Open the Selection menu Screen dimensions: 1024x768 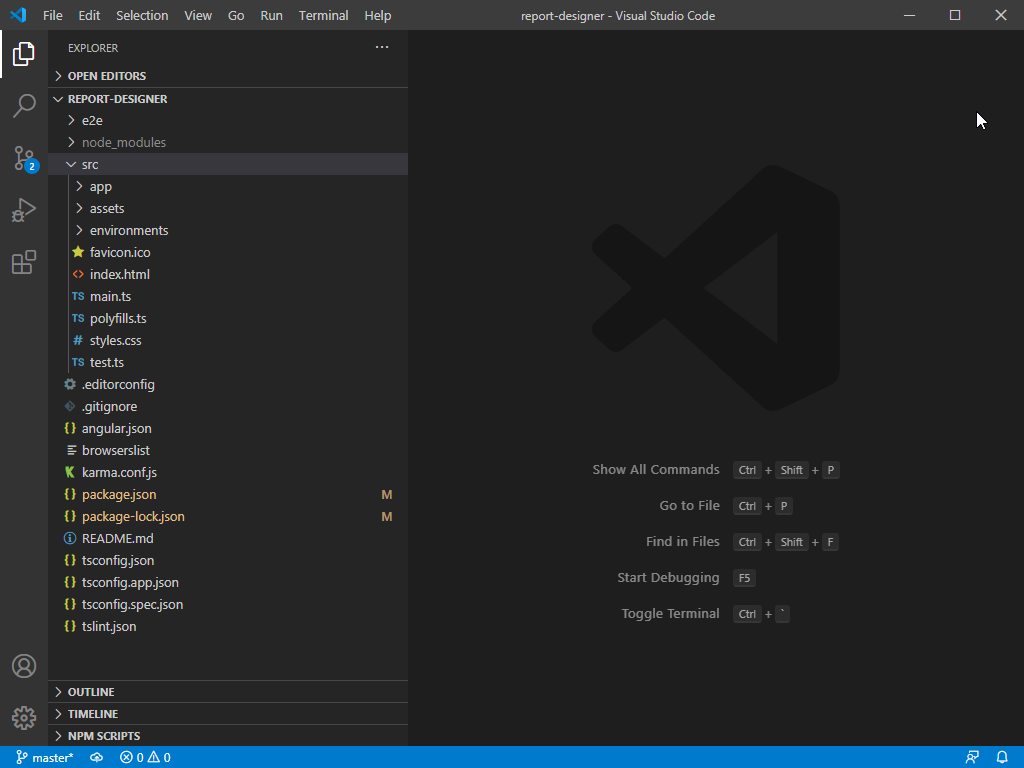coord(142,15)
